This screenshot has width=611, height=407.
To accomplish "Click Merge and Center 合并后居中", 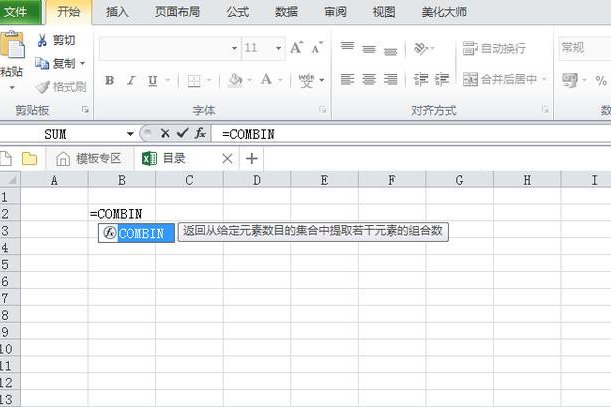I will tap(500, 80).
